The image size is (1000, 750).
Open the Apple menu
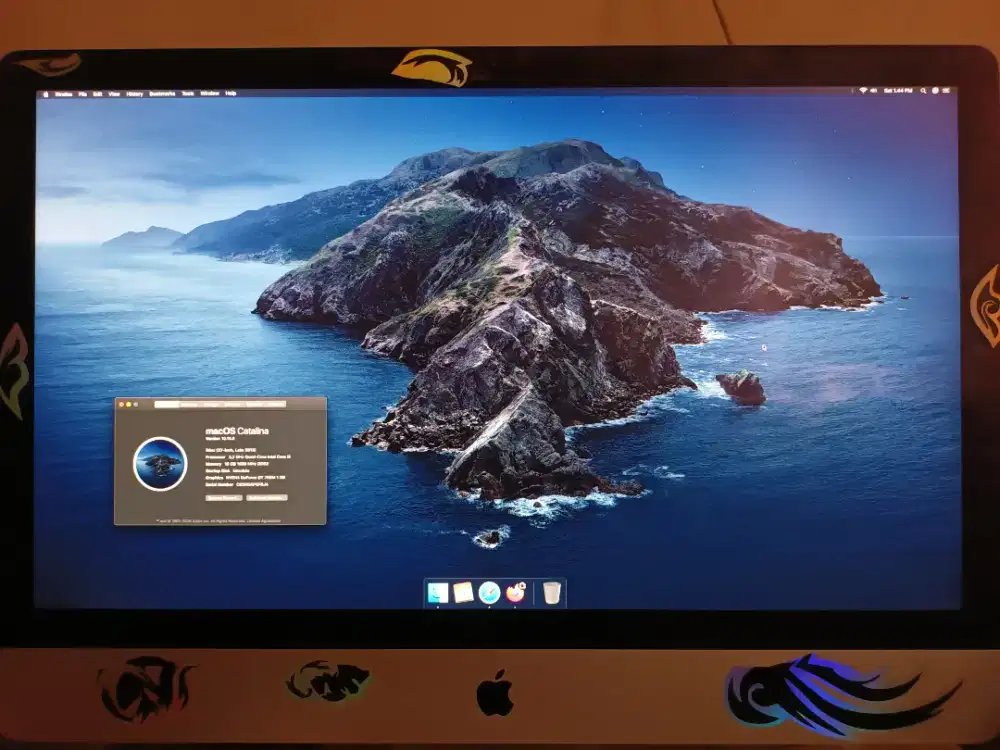pos(46,94)
